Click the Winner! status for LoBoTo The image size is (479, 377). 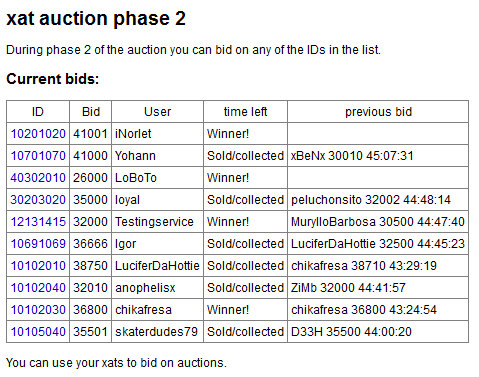tap(228, 178)
